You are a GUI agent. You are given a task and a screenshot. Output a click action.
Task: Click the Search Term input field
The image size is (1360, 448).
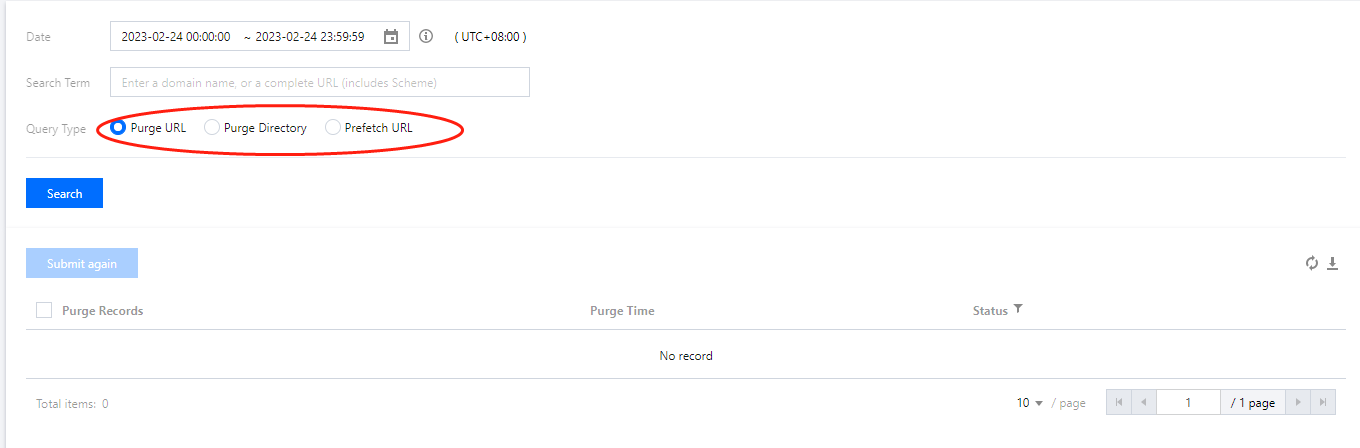coord(319,82)
